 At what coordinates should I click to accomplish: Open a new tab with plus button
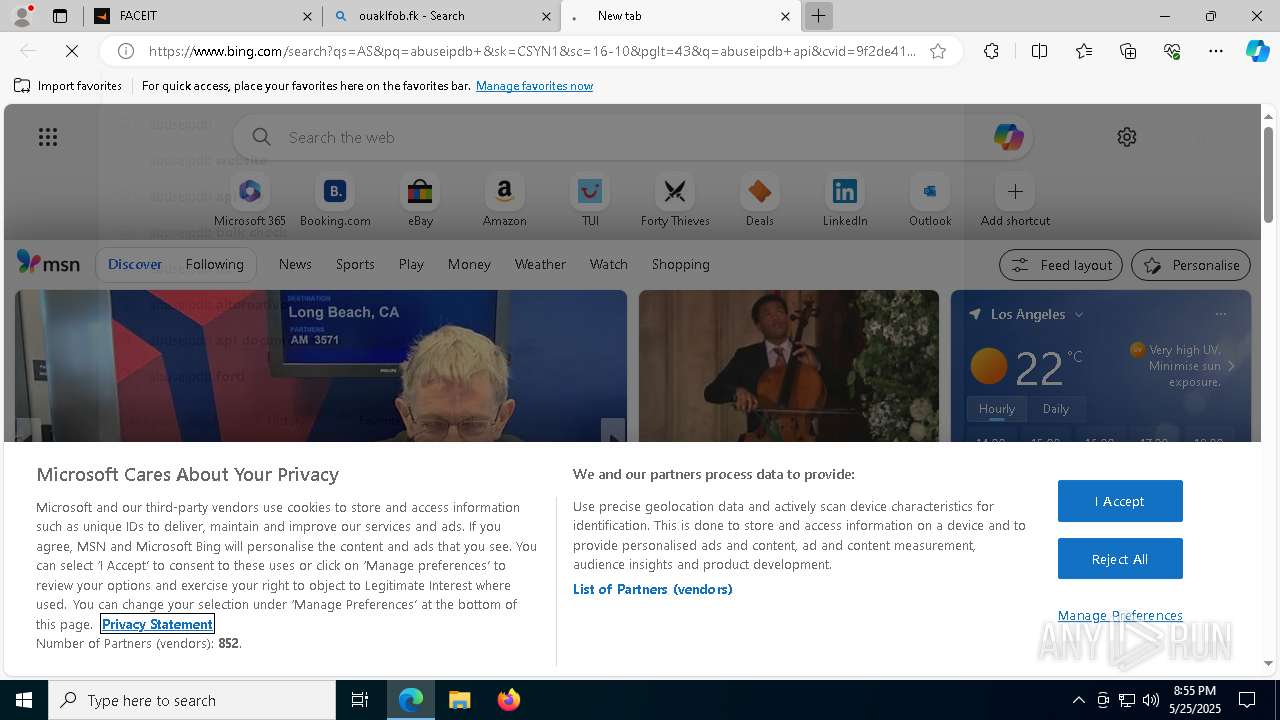[x=818, y=16]
